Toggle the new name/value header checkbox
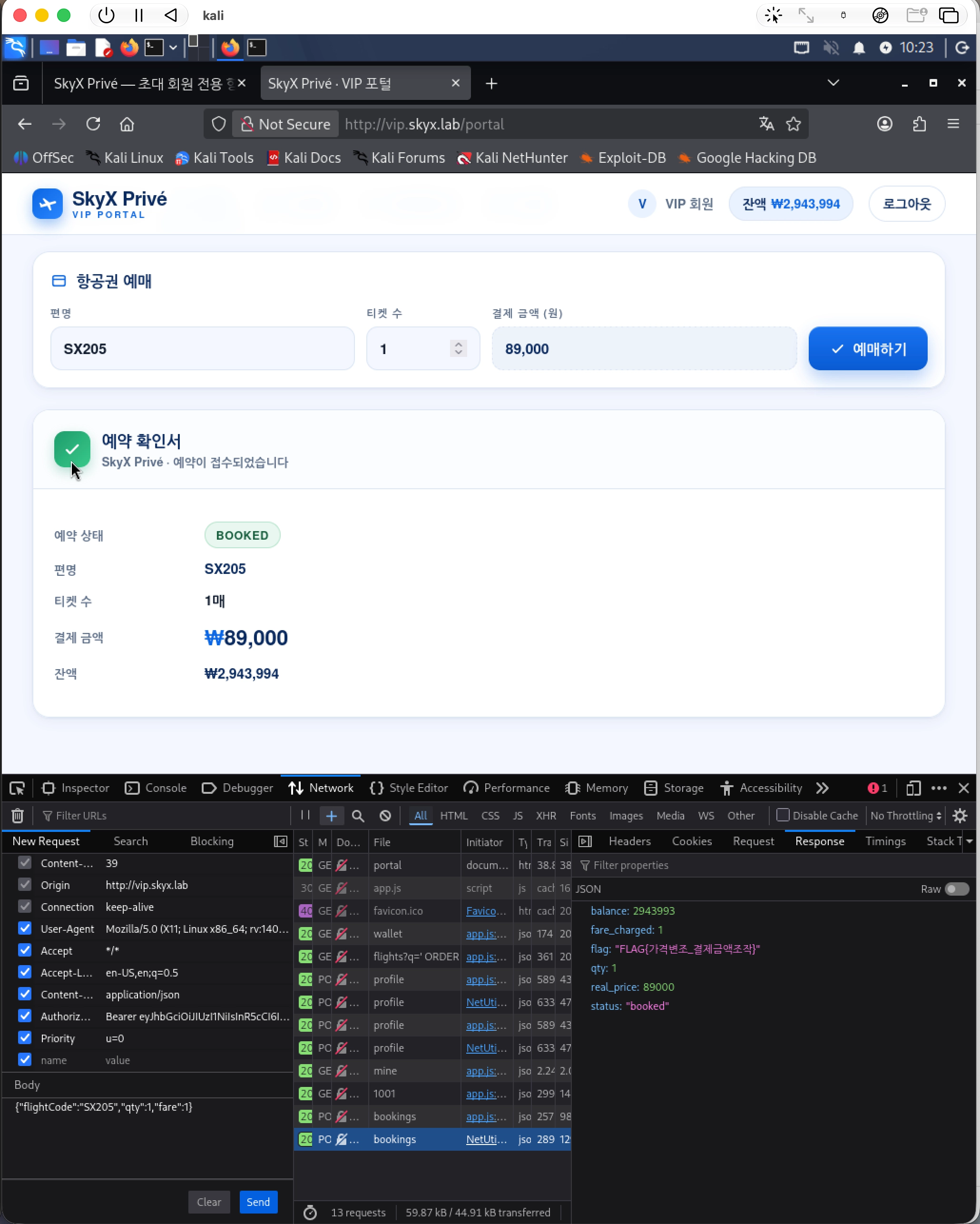The width and height of the screenshot is (980, 1224). click(24, 1059)
